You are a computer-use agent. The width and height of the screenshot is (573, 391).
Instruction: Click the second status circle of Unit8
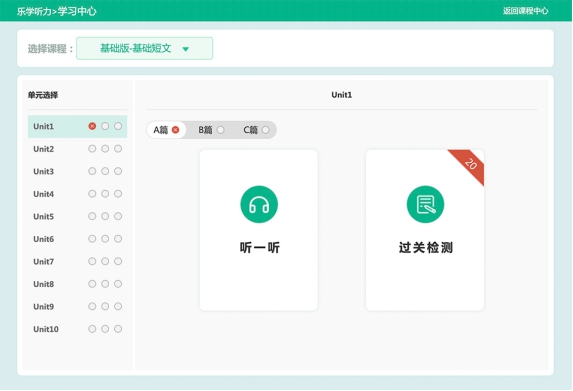[105, 284]
